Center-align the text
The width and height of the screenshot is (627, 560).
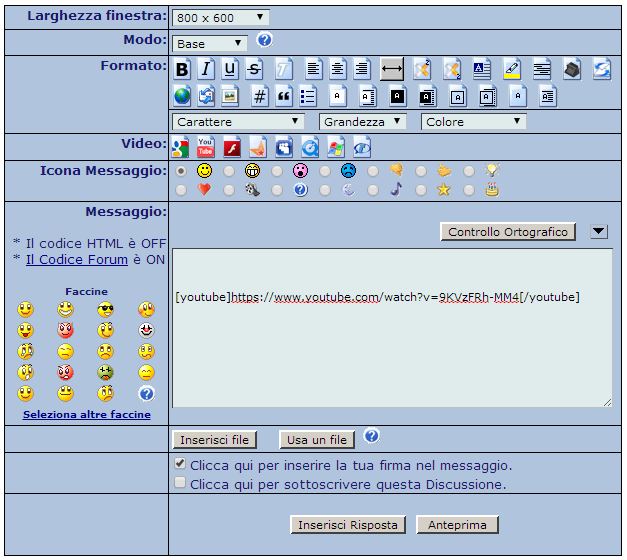pyautogui.click(x=337, y=70)
